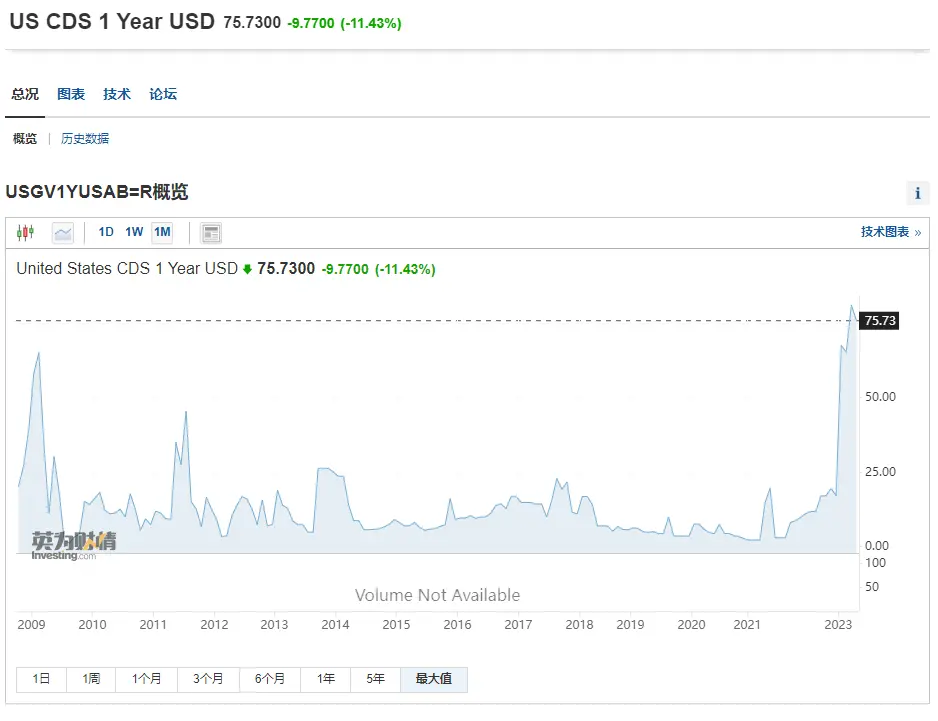Viewport: 938px width, 721px height.
Task: Click the 50.00 value on price axis
Action: (x=880, y=397)
